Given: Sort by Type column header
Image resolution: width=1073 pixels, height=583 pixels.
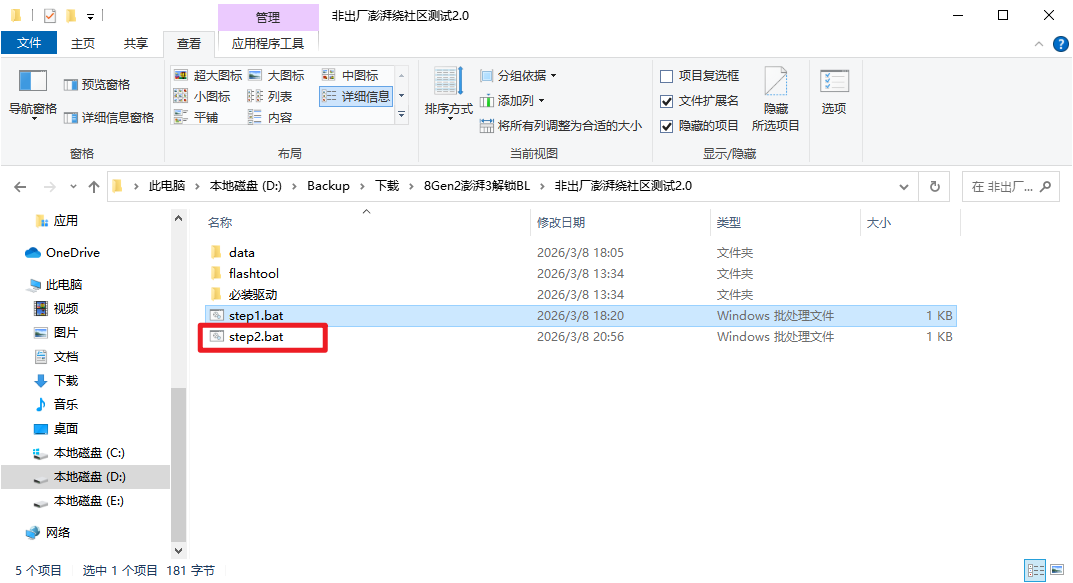Looking at the screenshot, I should 785,222.
